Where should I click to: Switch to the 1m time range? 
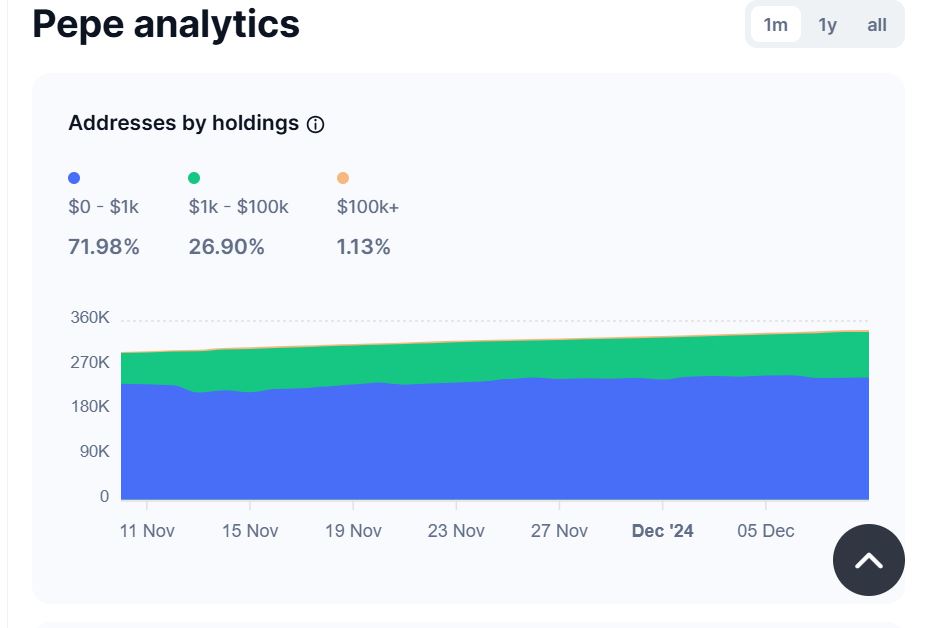click(x=776, y=25)
